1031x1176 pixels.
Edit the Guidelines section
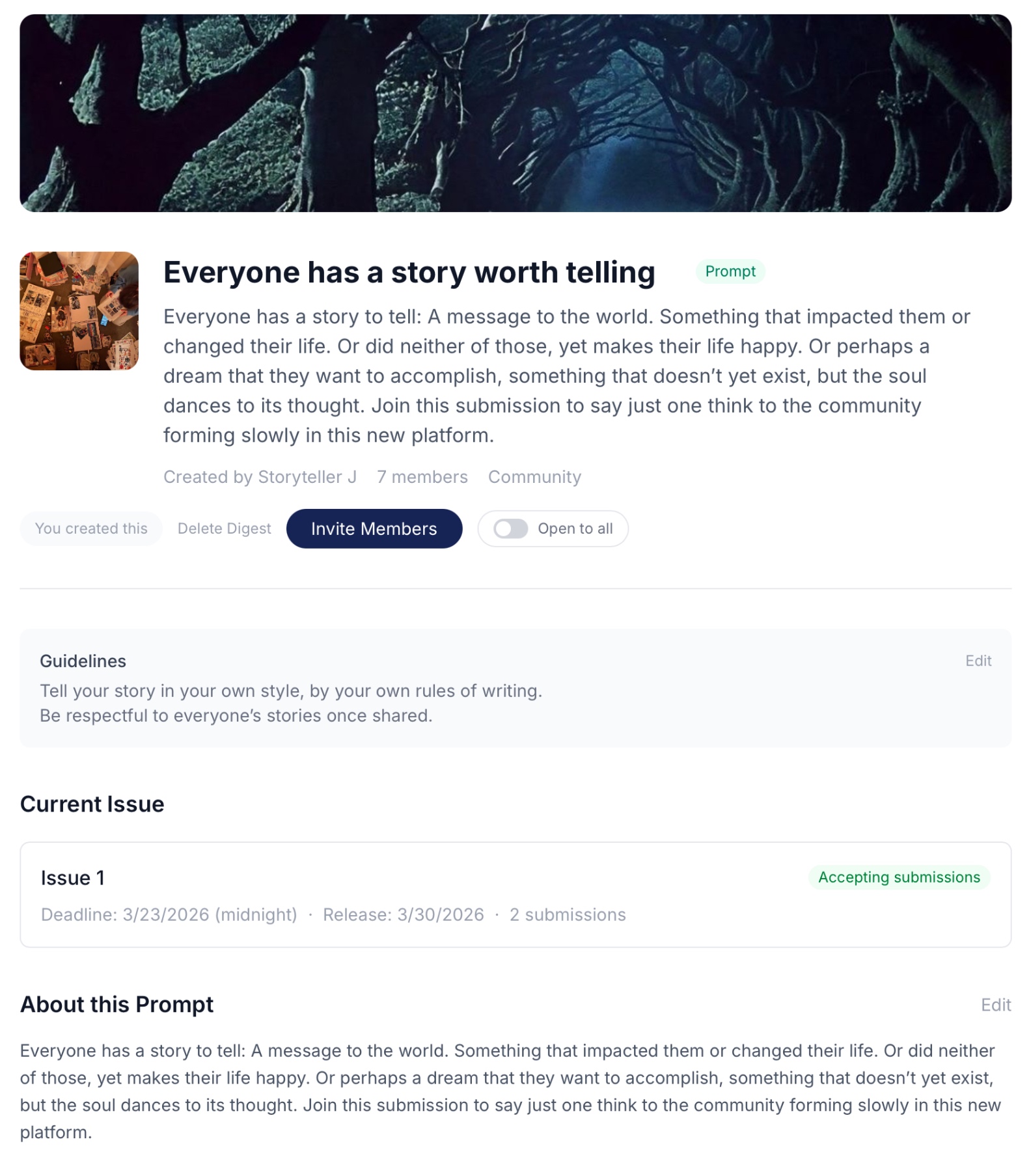(x=978, y=661)
